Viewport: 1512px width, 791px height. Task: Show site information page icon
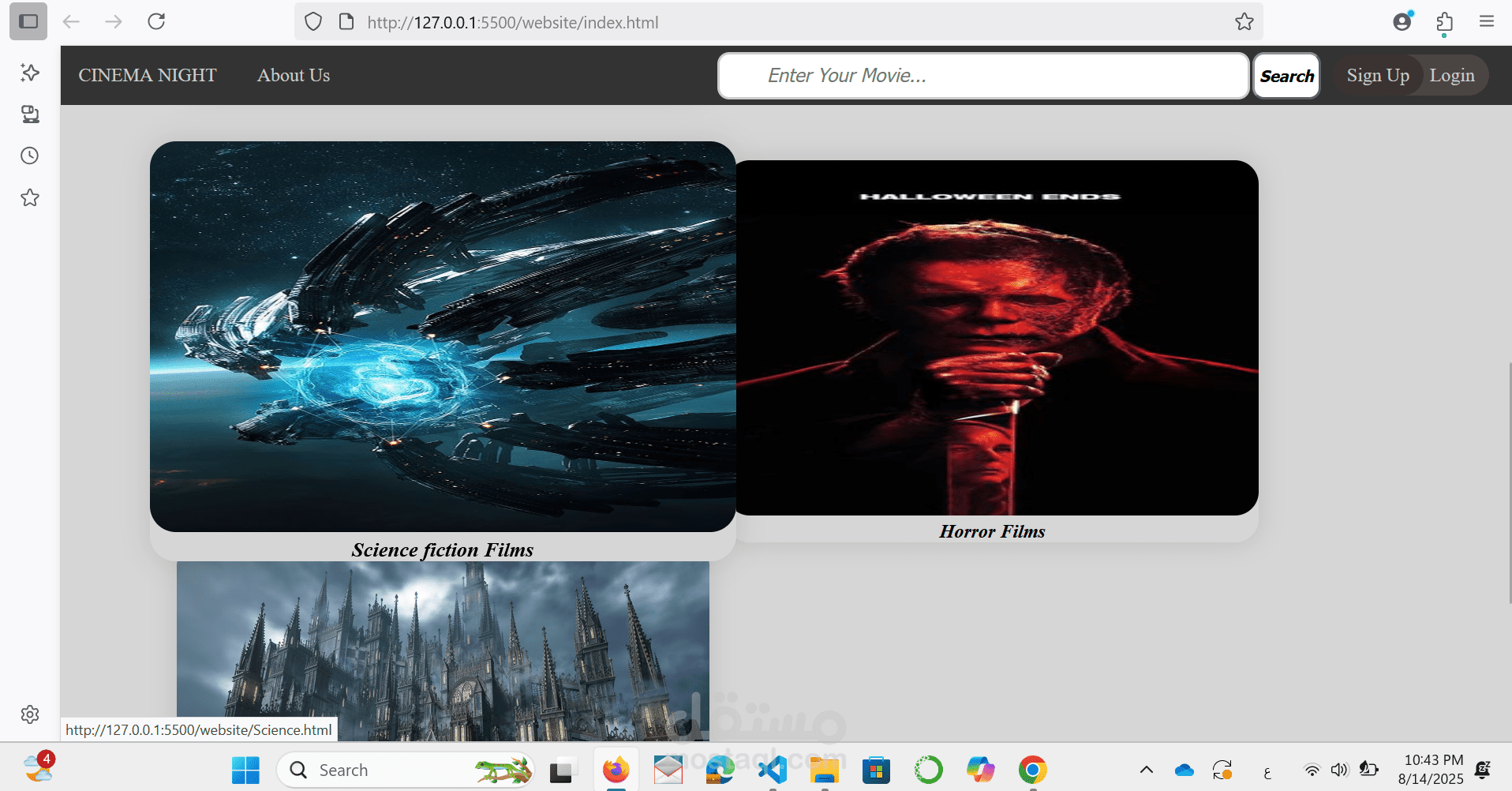point(346,22)
